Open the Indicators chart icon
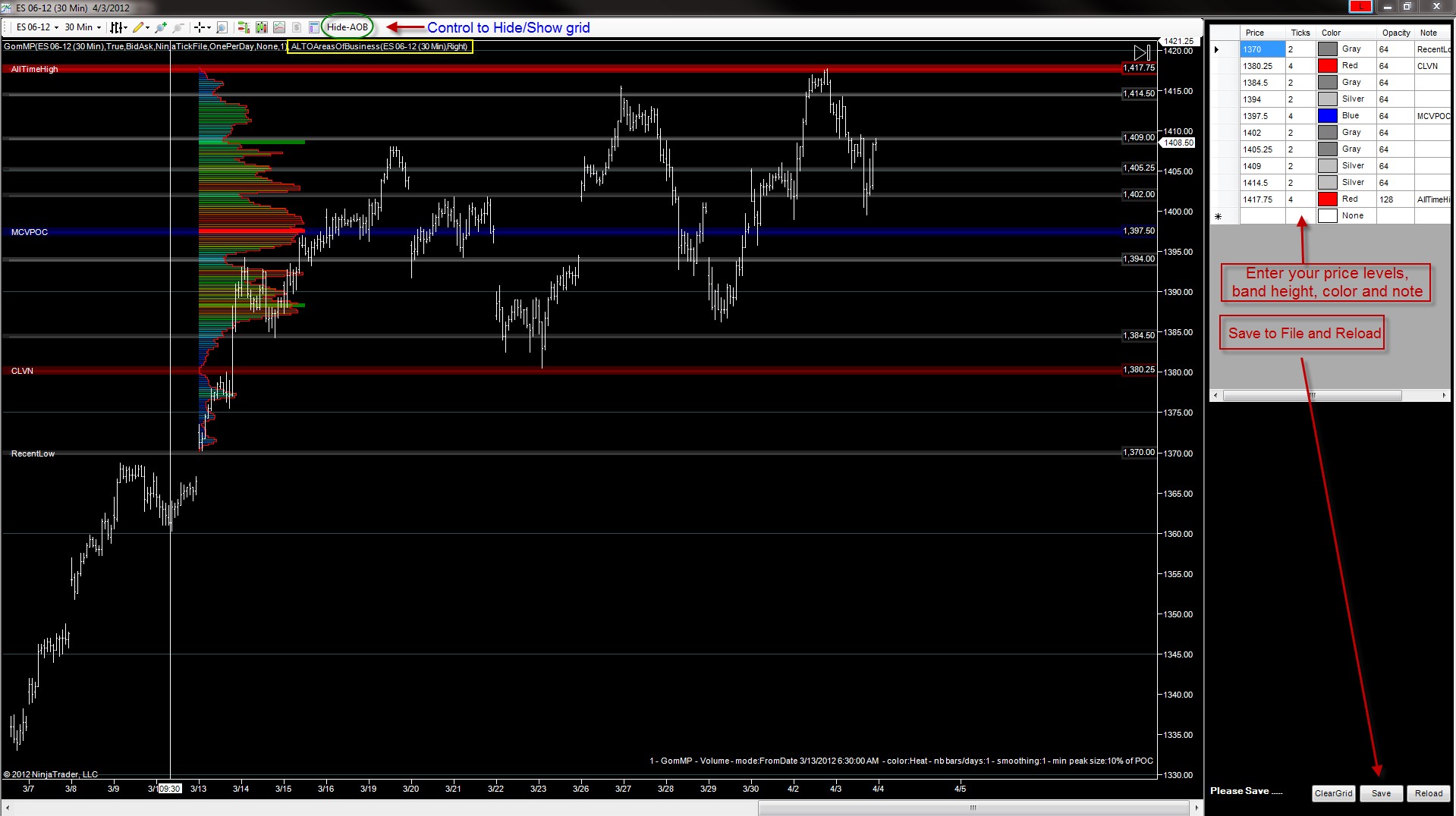This screenshot has width=1456, height=816. [279, 27]
